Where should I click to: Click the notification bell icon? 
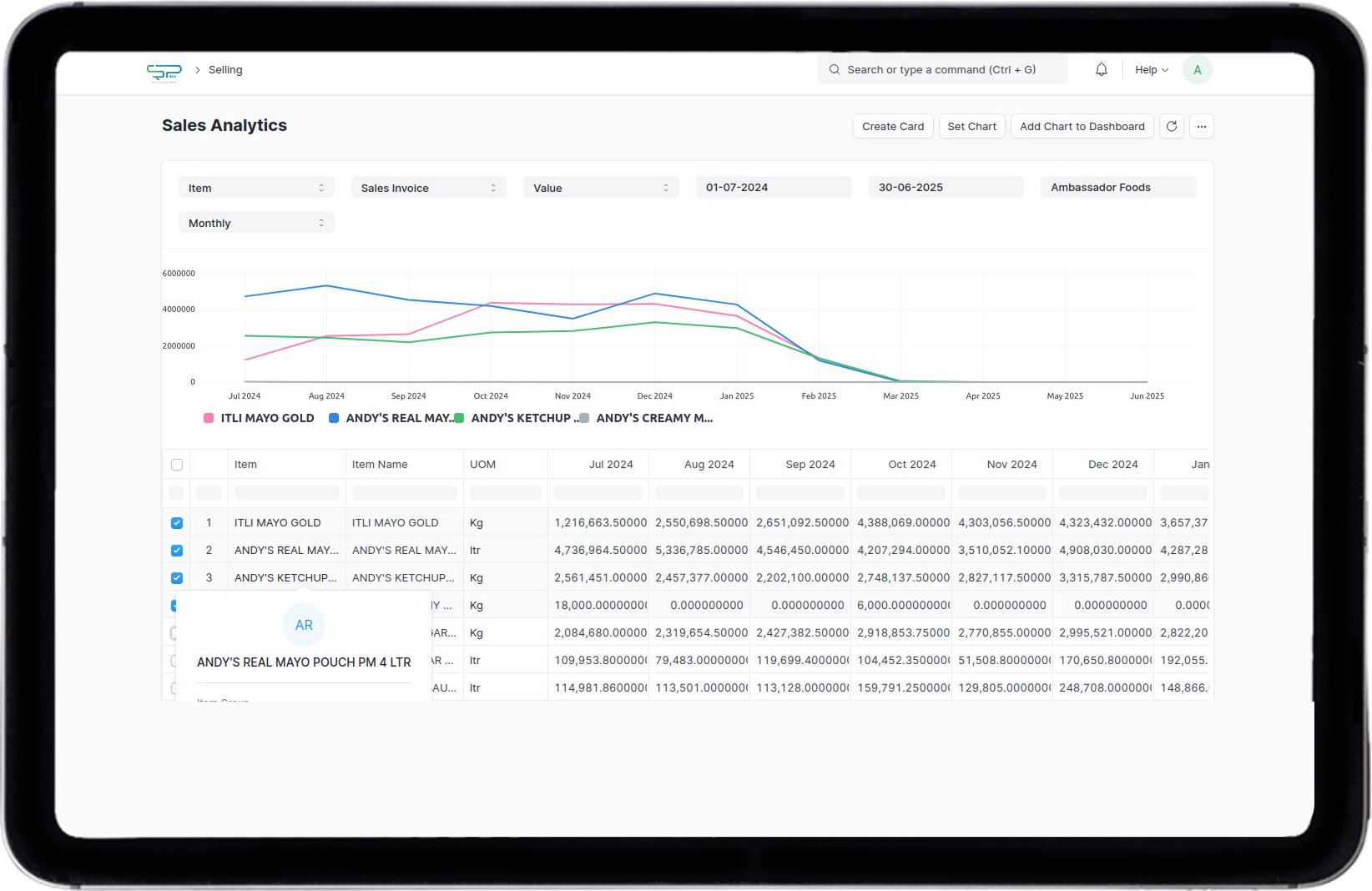(x=1102, y=70)
